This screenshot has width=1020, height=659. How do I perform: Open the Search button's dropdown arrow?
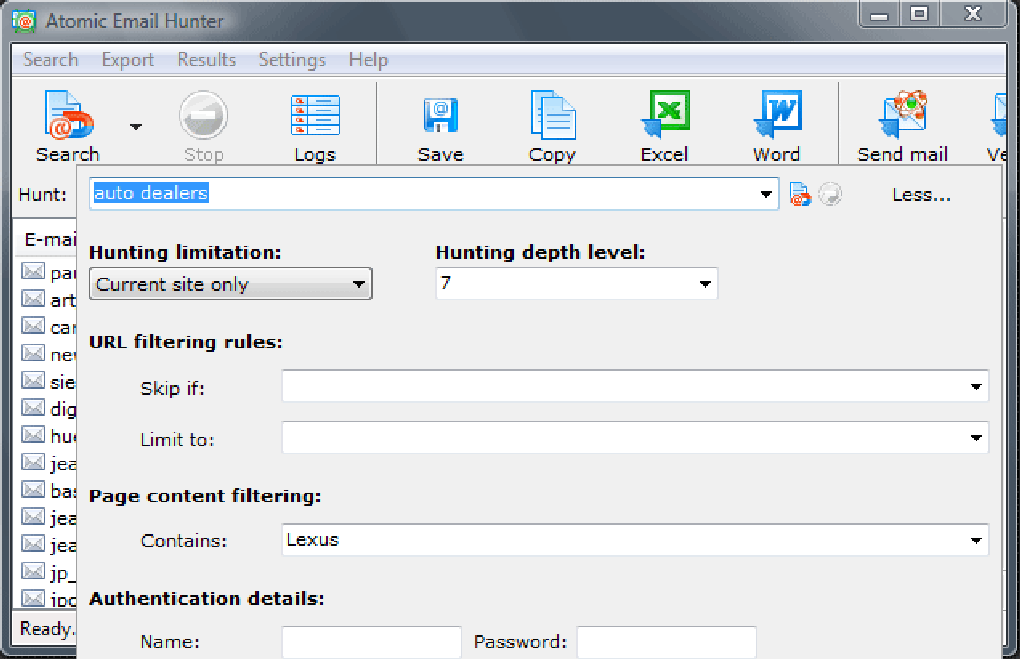(x=135, y=126)
